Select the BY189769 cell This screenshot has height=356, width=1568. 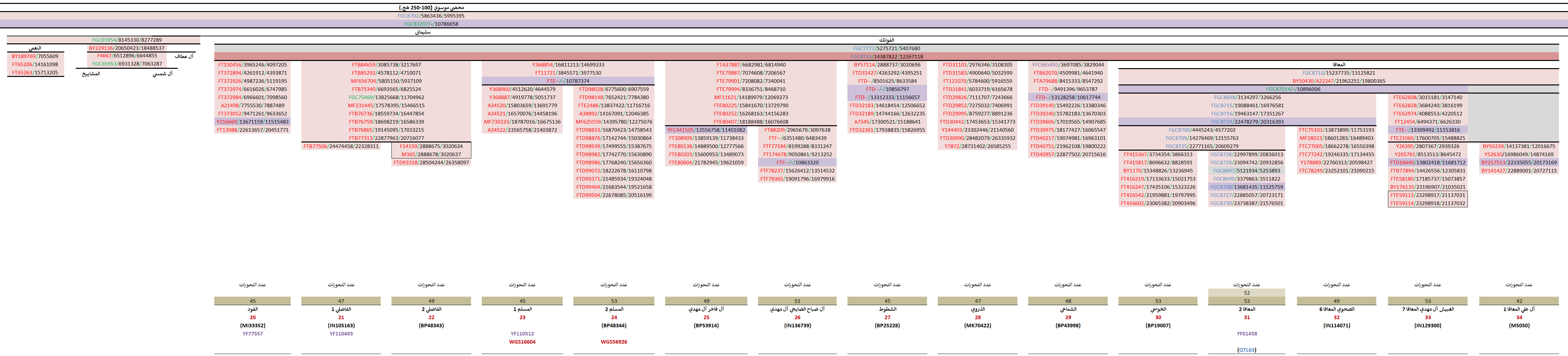tap(35, 56)
